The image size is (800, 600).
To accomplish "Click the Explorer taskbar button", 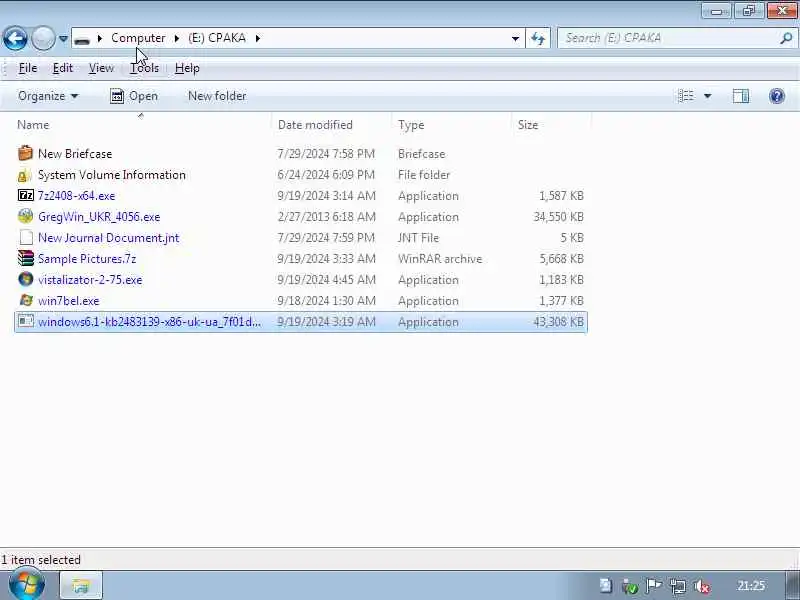I will point(81,585).
